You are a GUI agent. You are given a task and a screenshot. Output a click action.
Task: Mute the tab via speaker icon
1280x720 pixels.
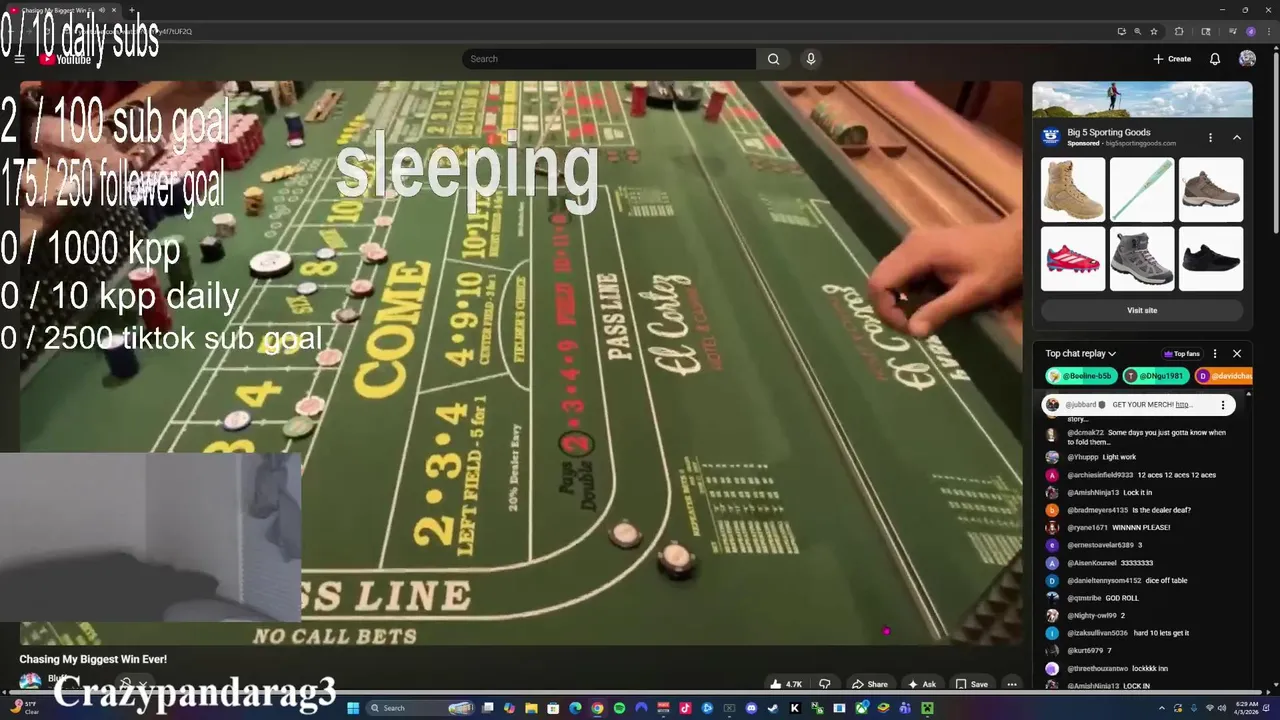click(x=102, y=10)
